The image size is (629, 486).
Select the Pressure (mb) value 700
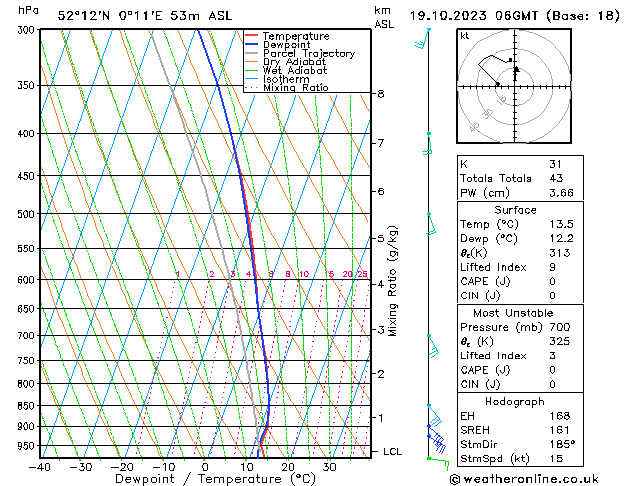point(560,327)
